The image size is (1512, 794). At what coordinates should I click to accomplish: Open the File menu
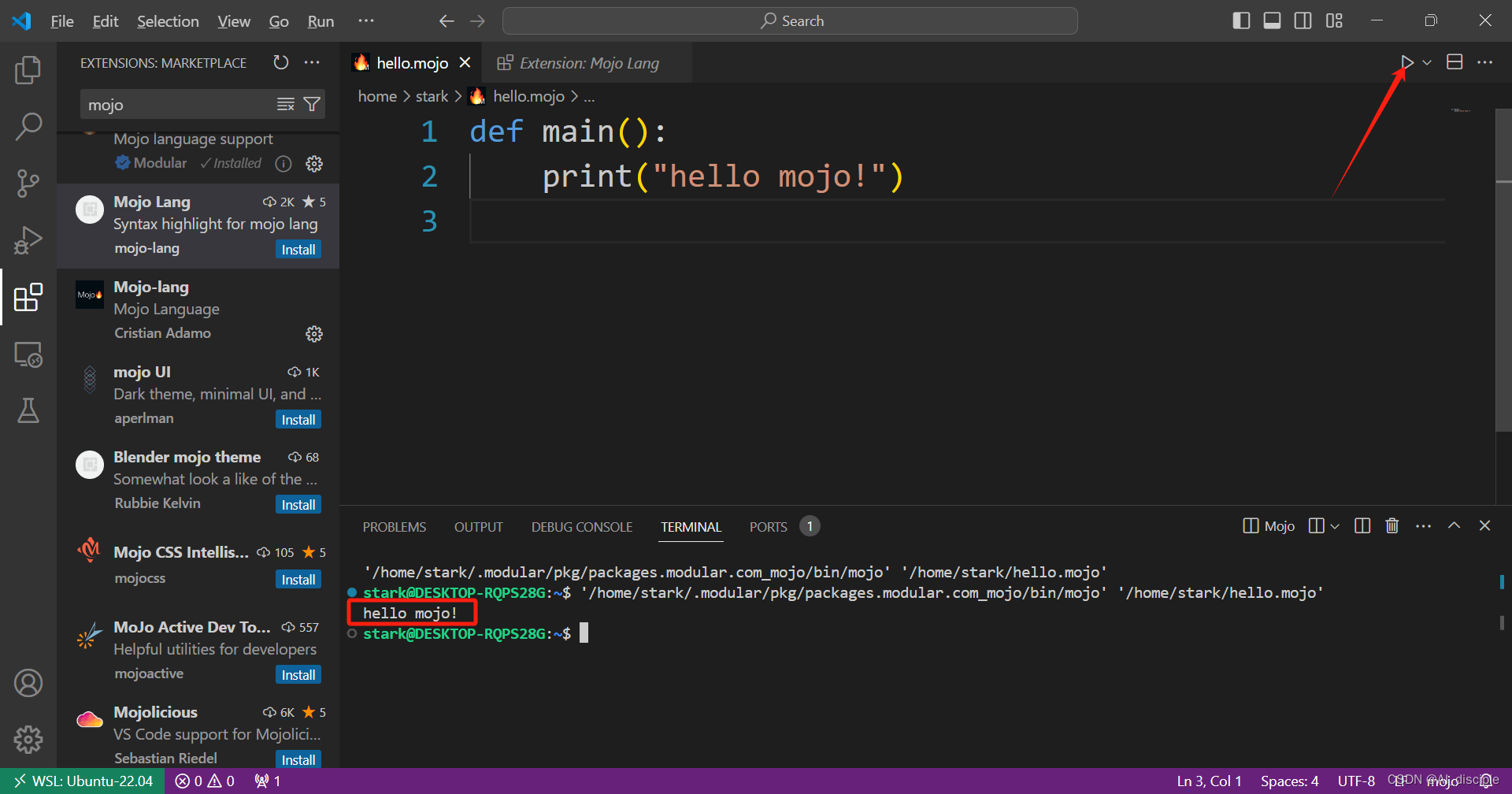[62, 21]
